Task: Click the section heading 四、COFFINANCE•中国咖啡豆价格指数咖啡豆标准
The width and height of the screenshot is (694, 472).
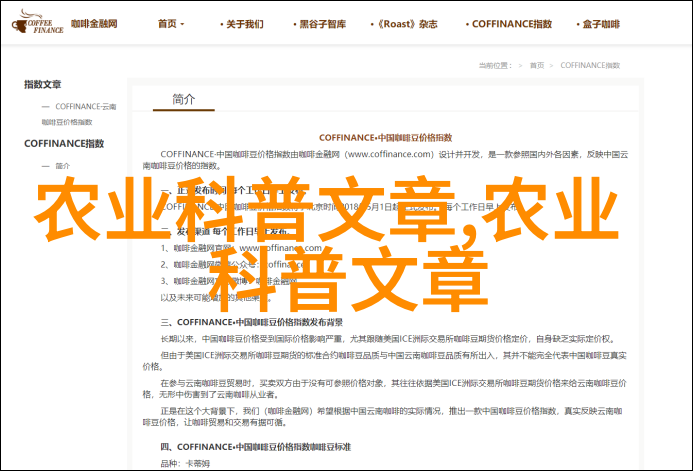Action: 255,447
